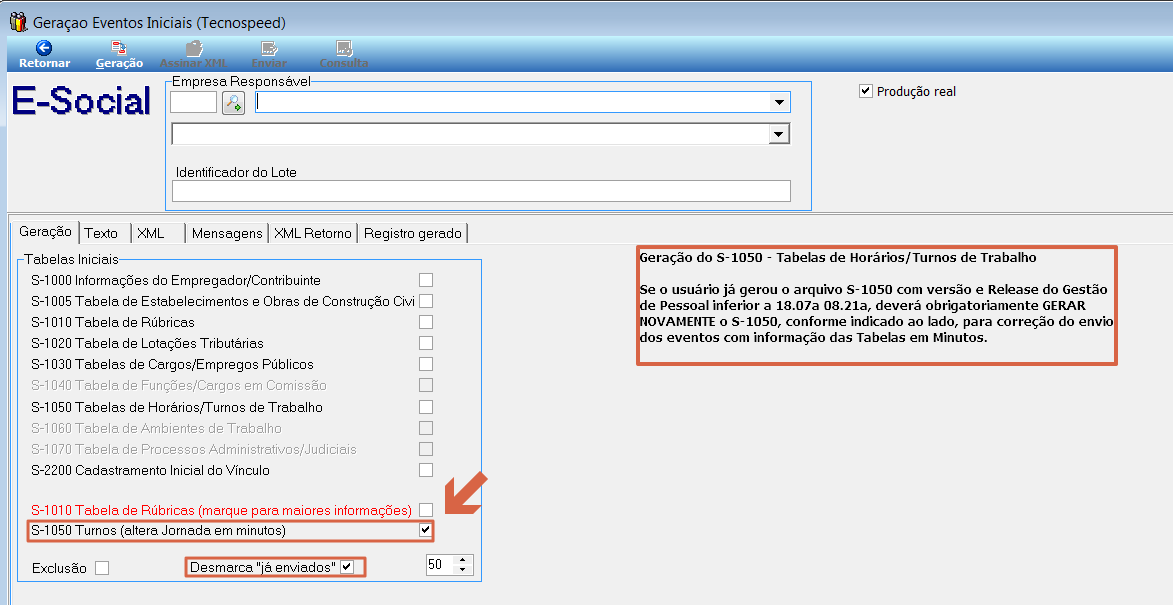Check S-1010 Tabela de Rúbricas red option

[426, 510]
